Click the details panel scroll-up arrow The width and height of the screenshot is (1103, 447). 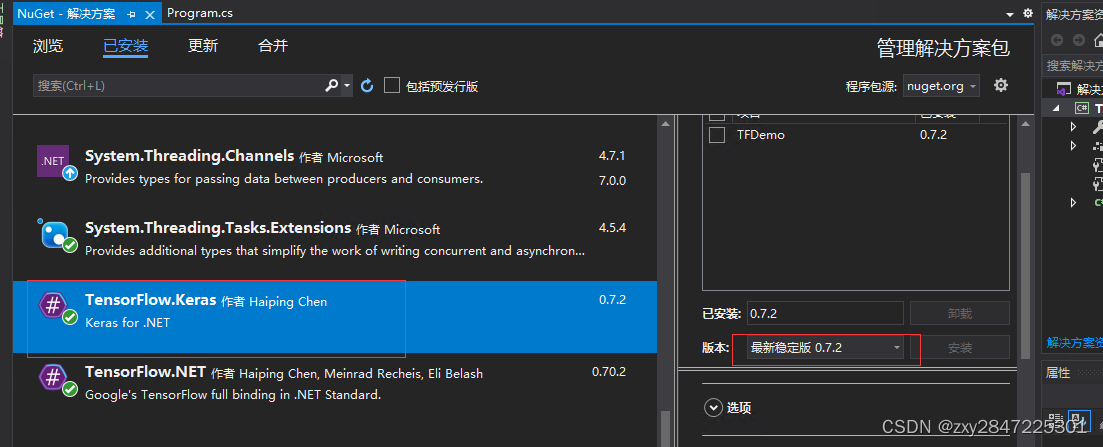point(1024,122)
